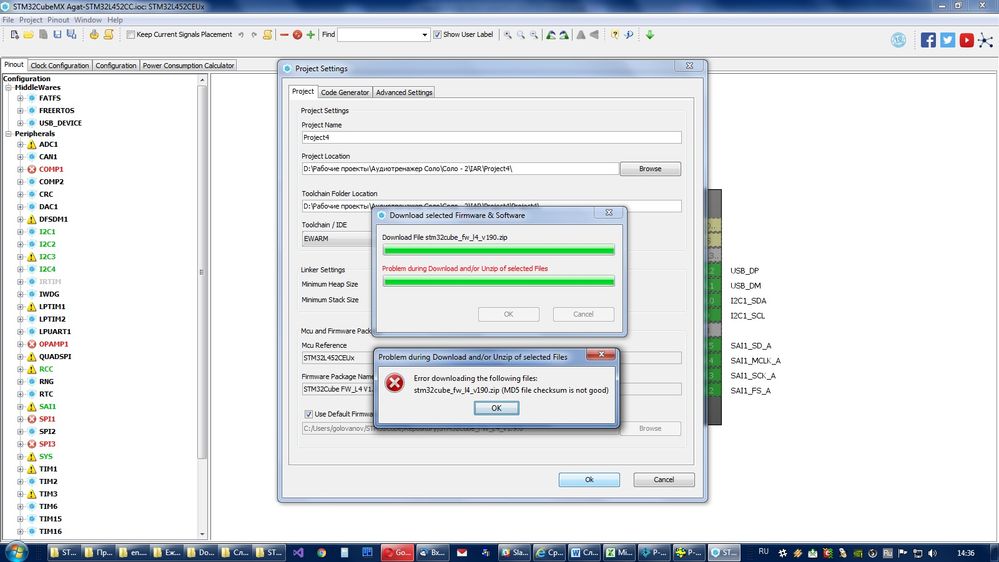Viewport: 999px width, 562px height.
Task: Click the second rotate chip view icon
Action: coord(564,34)
